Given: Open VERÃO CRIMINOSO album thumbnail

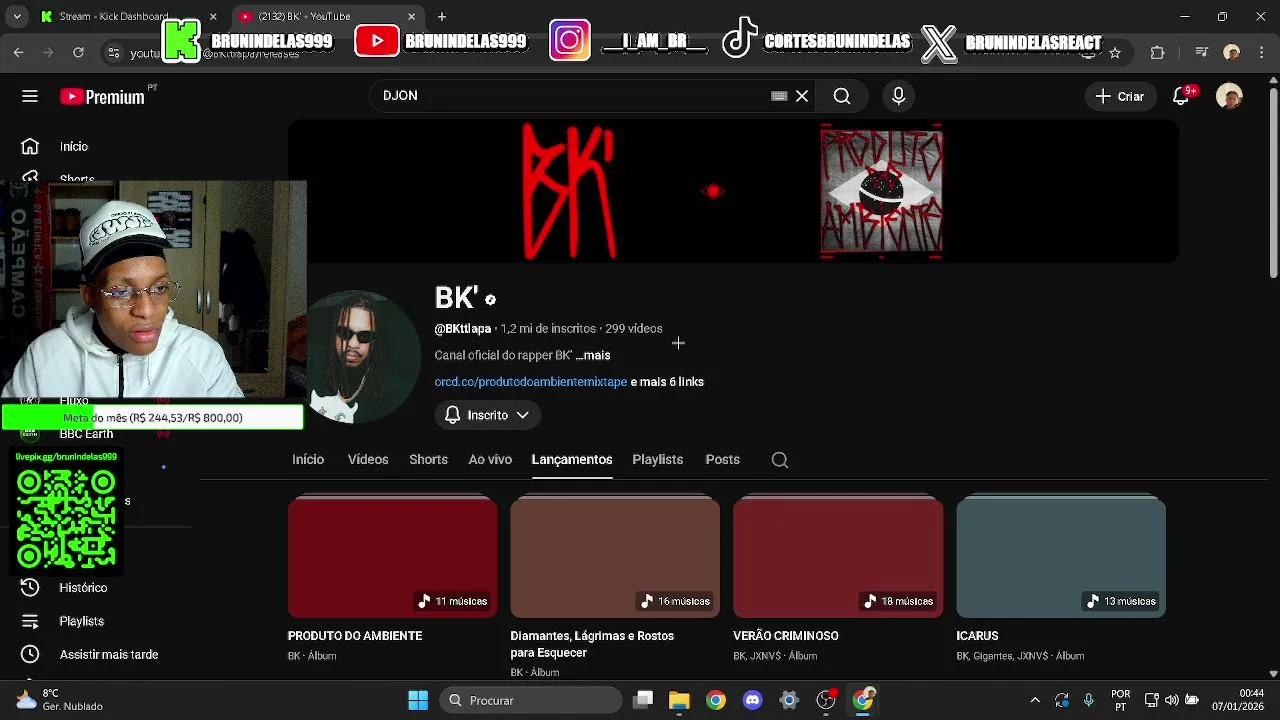Looking at the screenshot, I should 838,556.
